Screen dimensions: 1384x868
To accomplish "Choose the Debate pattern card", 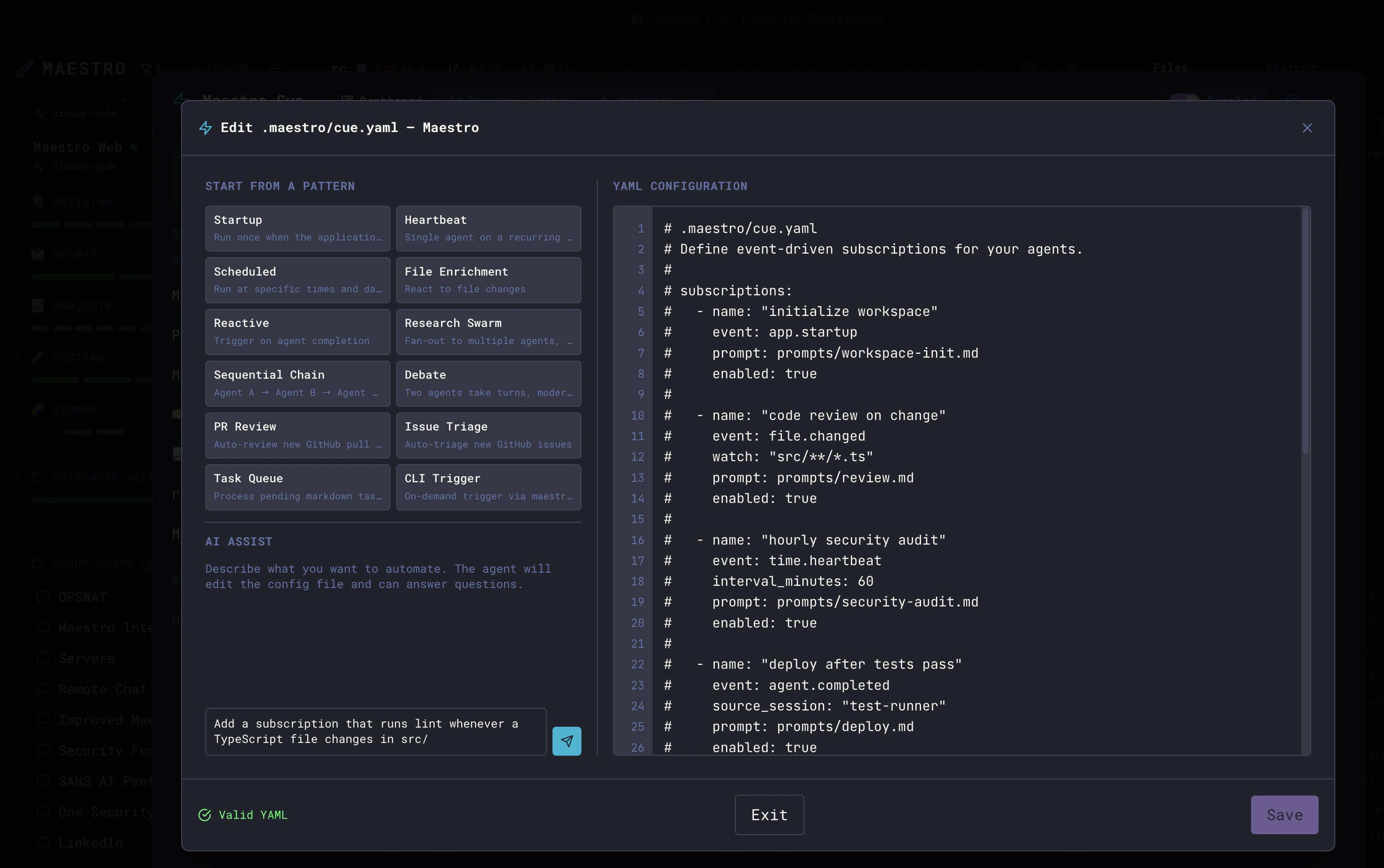I will [488, 384].
